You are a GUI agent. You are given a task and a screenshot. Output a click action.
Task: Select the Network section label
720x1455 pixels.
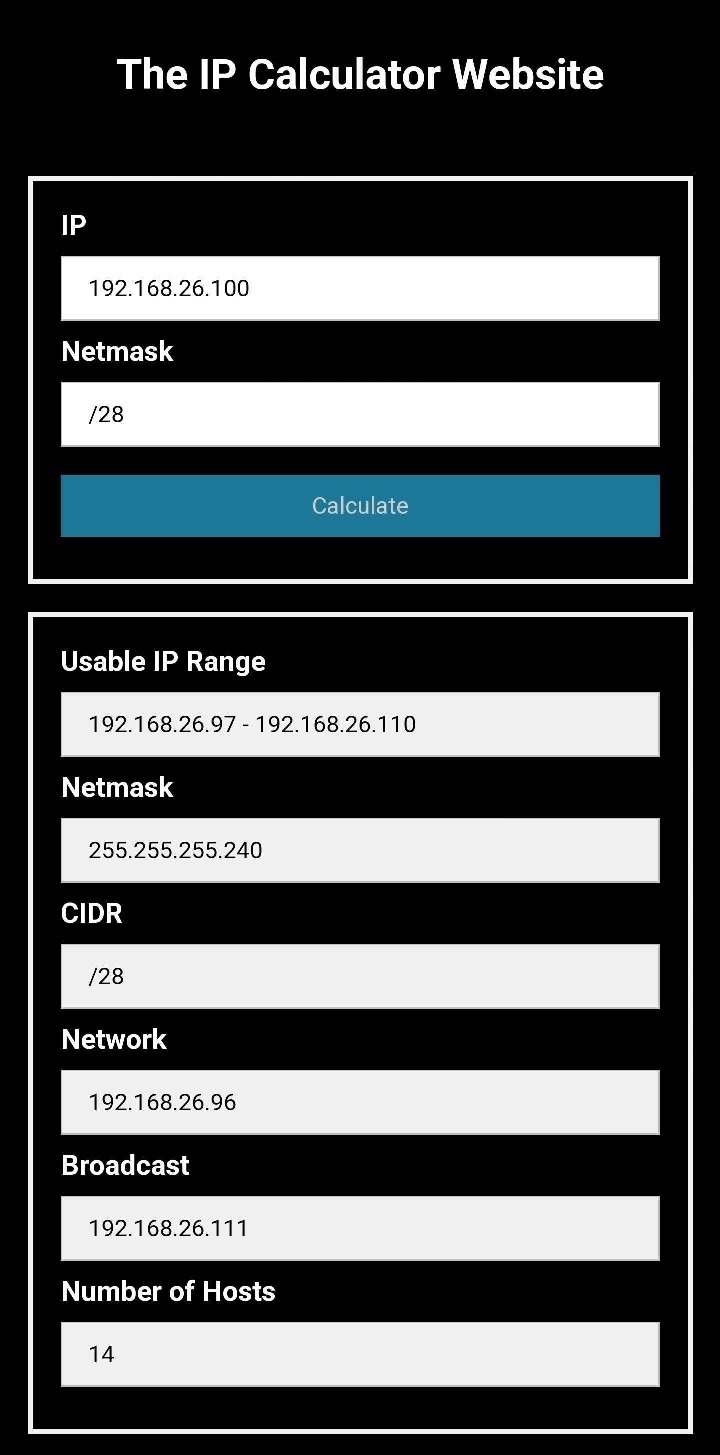click(114, 1039)
